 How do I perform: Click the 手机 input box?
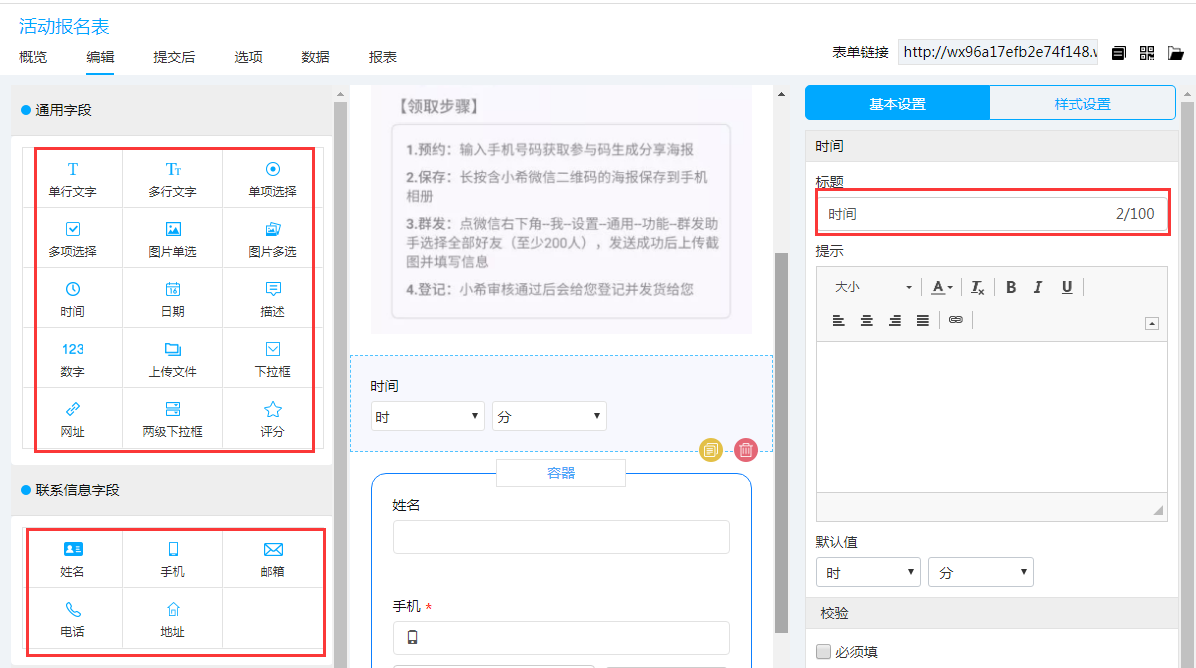click(x=561, y=637)
